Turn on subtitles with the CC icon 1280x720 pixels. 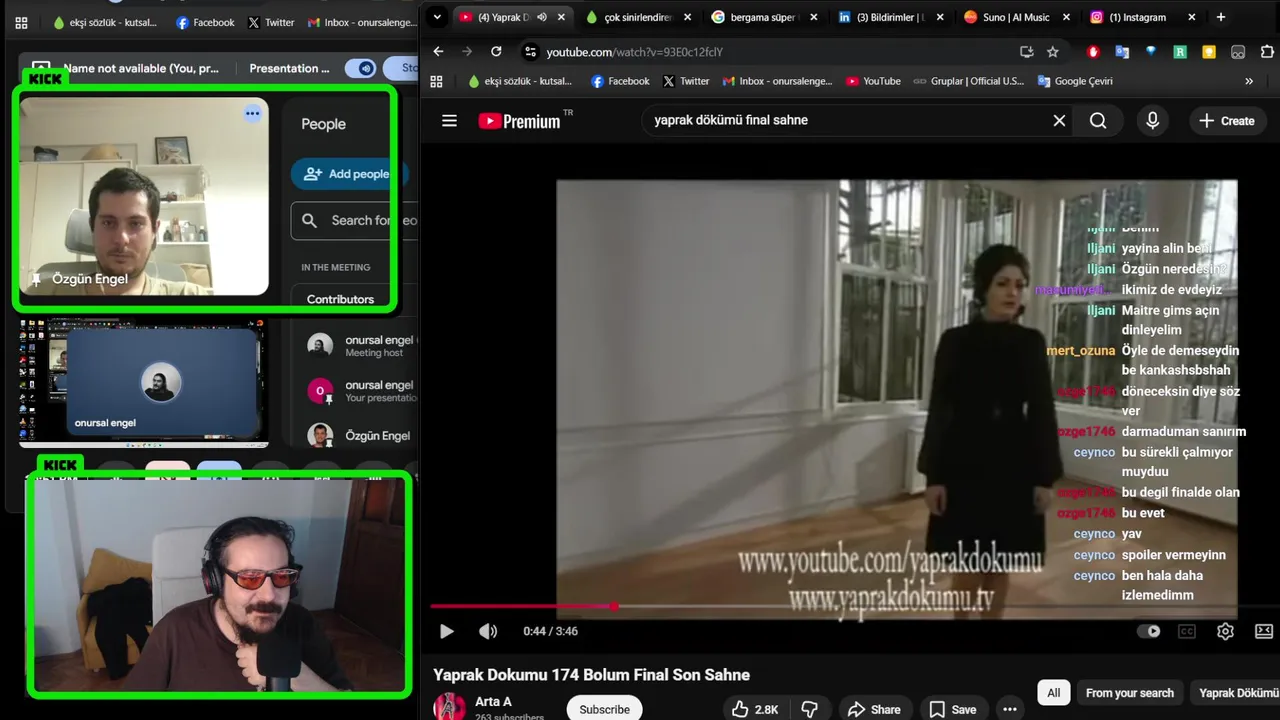[1187, 631]
